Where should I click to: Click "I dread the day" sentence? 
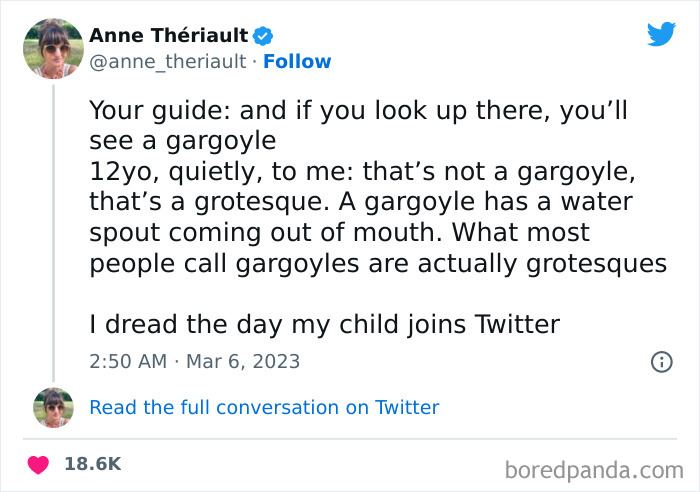tap(325, 324)
